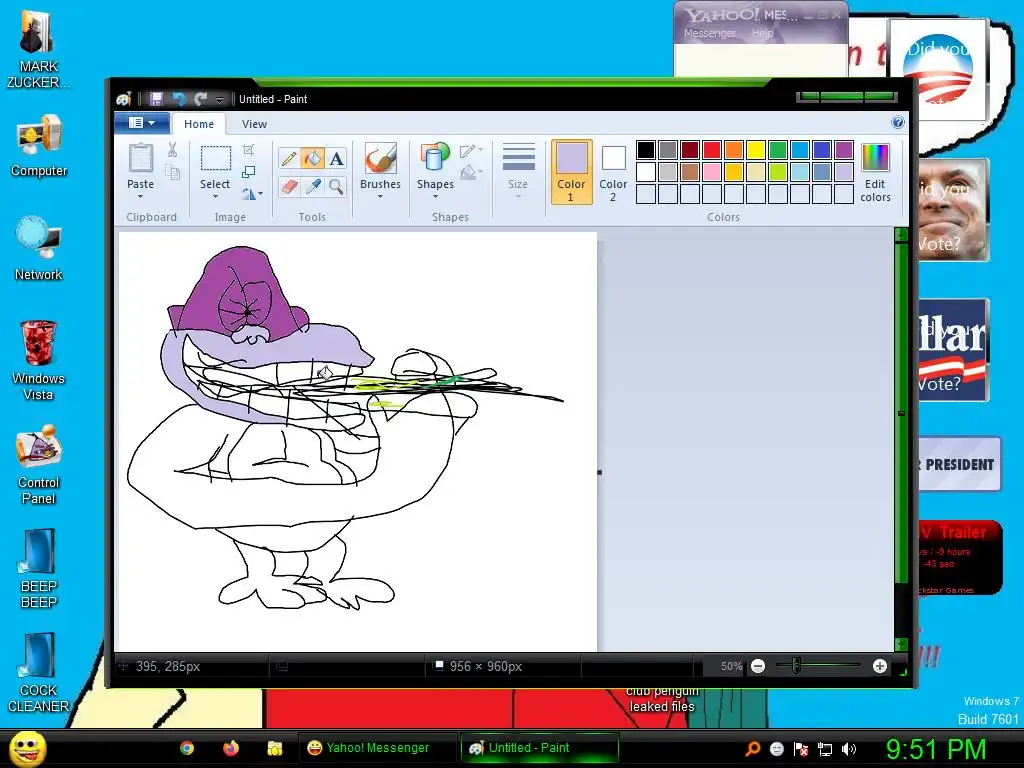Pick the yellow color swatch
Viewport: 1024px width, 768px height.
point(756,150)
